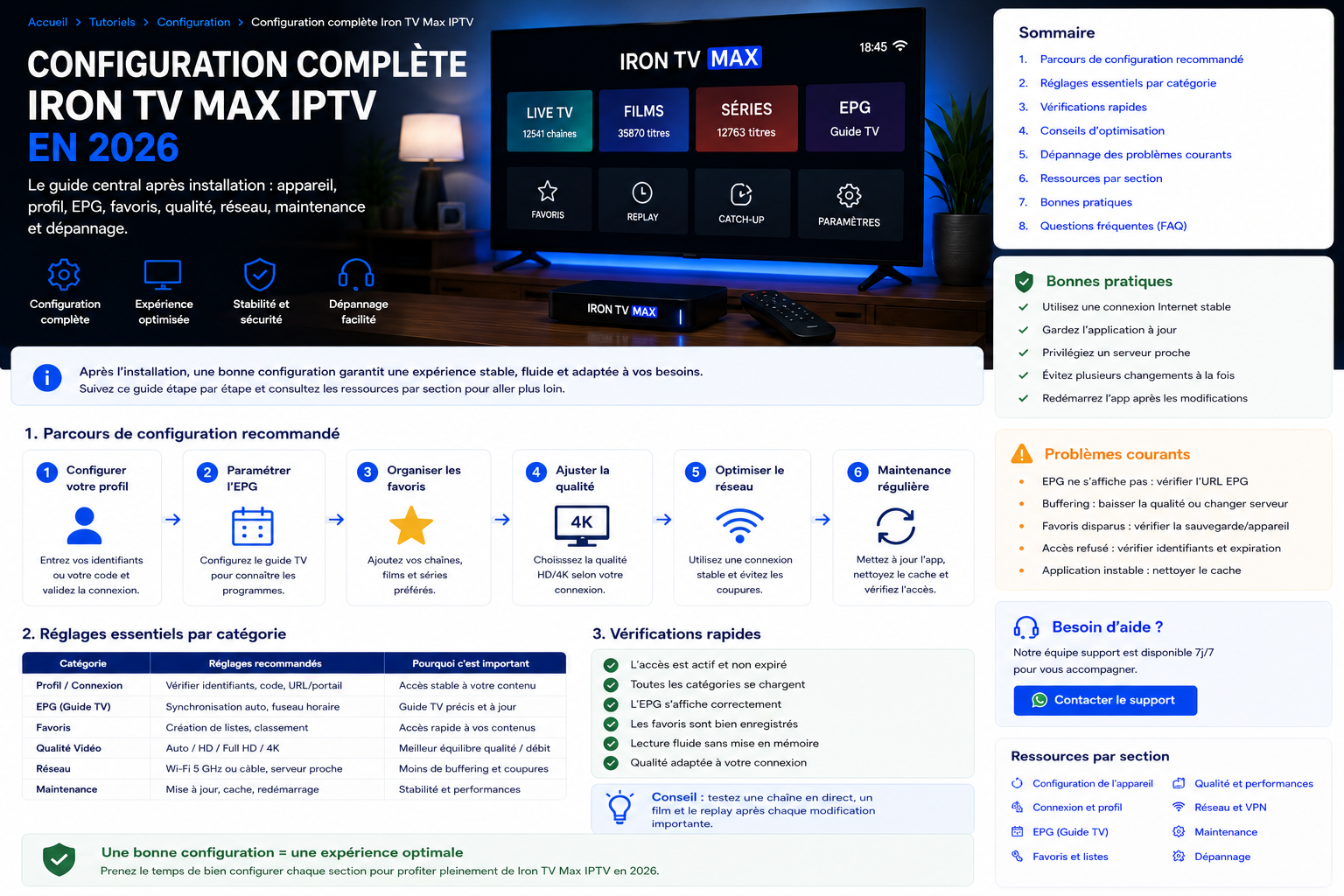
Task: Open PARAMÈTRES gear icon on TV
Action: [x=849, y=195]
